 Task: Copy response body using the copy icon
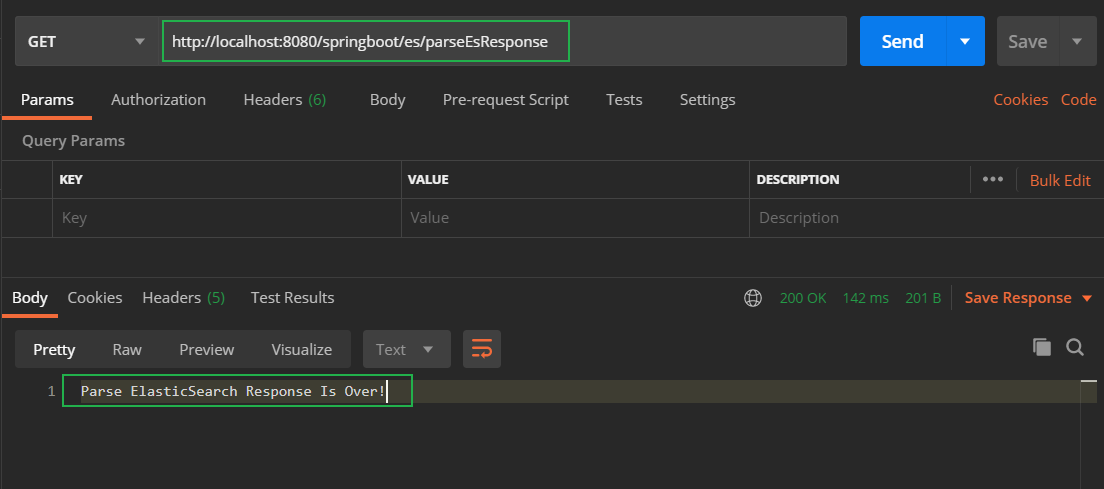(x=1042, y=347)
